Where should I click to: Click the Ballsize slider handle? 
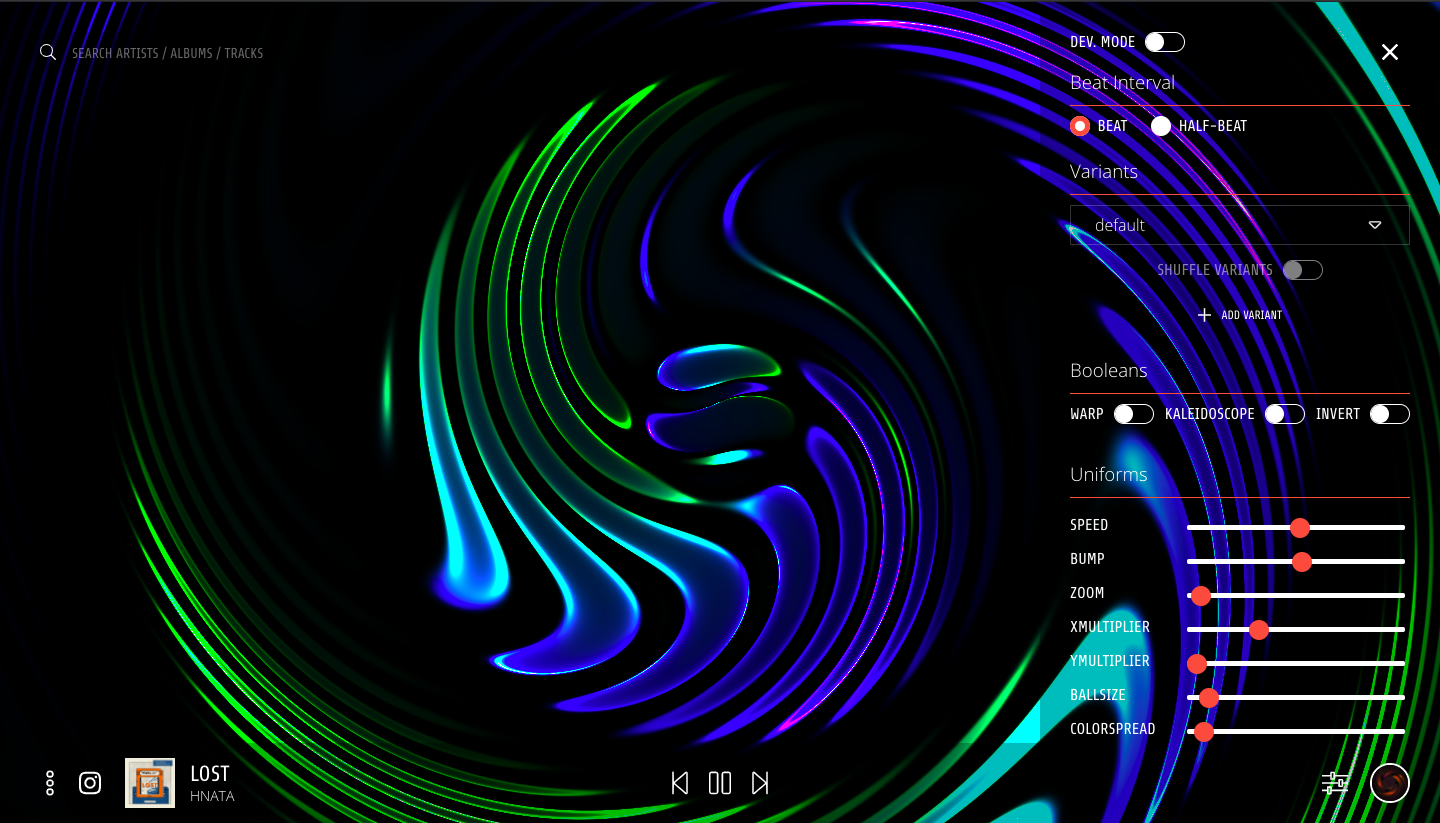click(x=1209, y=697)
